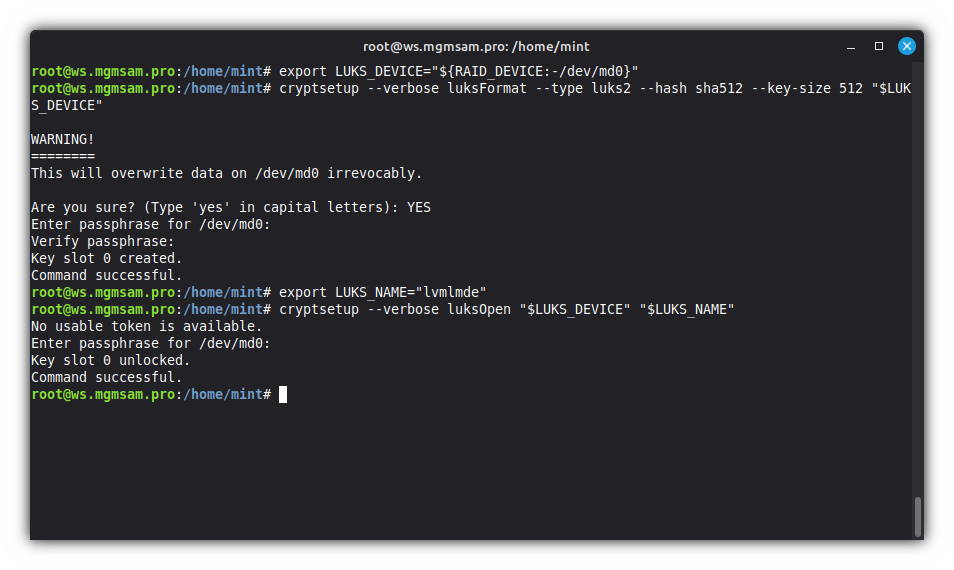The image size is (954, 570).
Task: Click the terminal vertical scrollbar thumb
Action: coord(918,516)
